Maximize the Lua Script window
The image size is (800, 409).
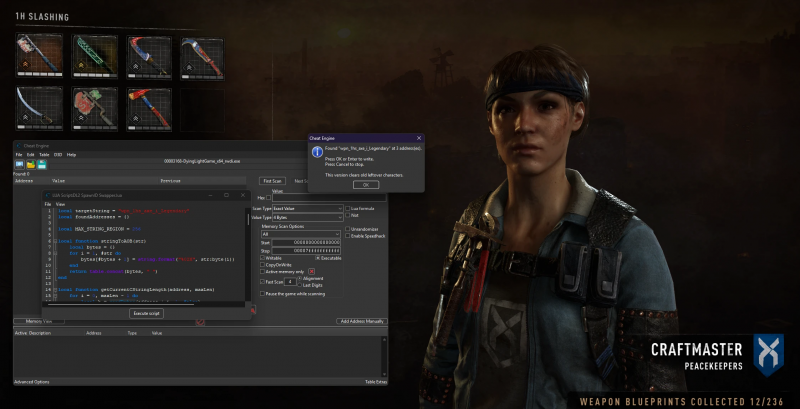click(x=227, y=195)
